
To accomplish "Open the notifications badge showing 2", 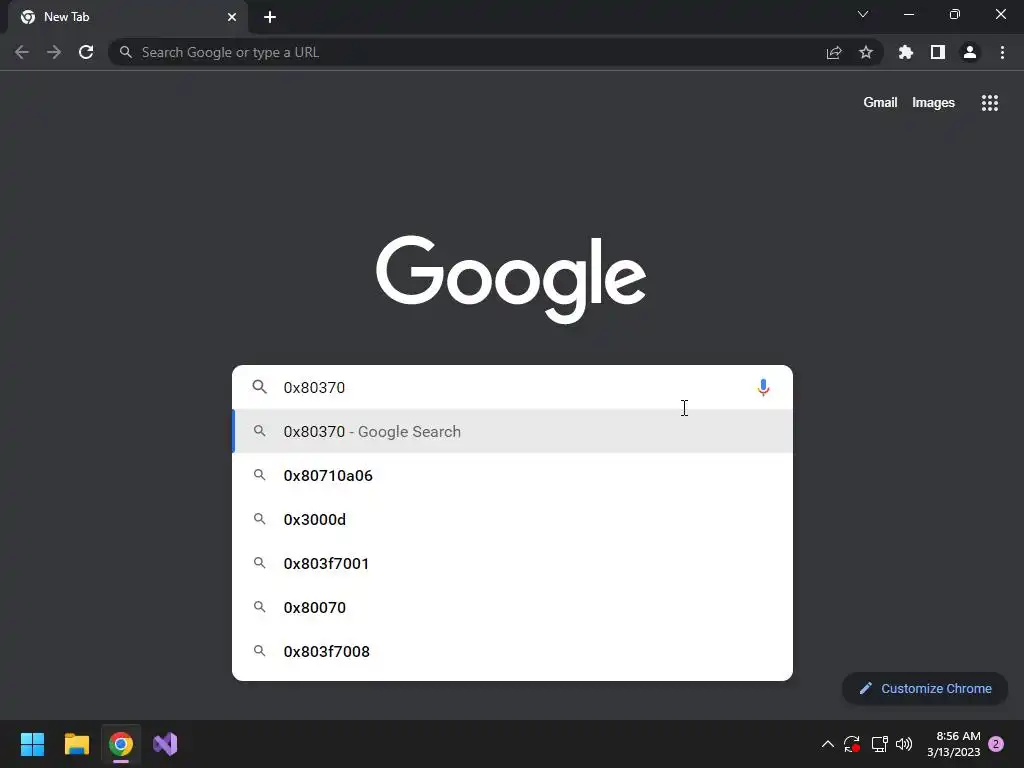I will (995, 744).
